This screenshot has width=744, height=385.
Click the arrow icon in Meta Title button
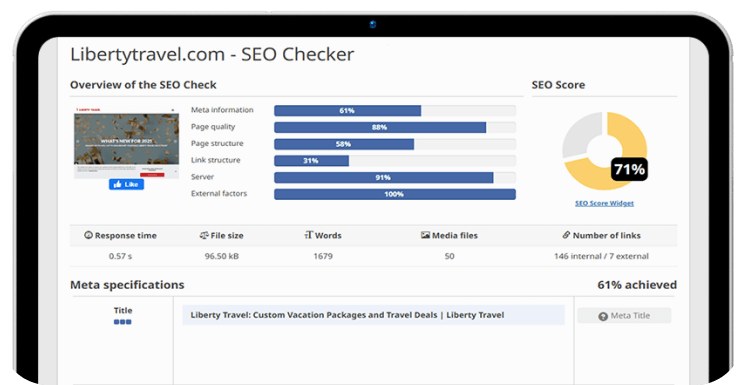pyautogui.click(x=603, y=316)
